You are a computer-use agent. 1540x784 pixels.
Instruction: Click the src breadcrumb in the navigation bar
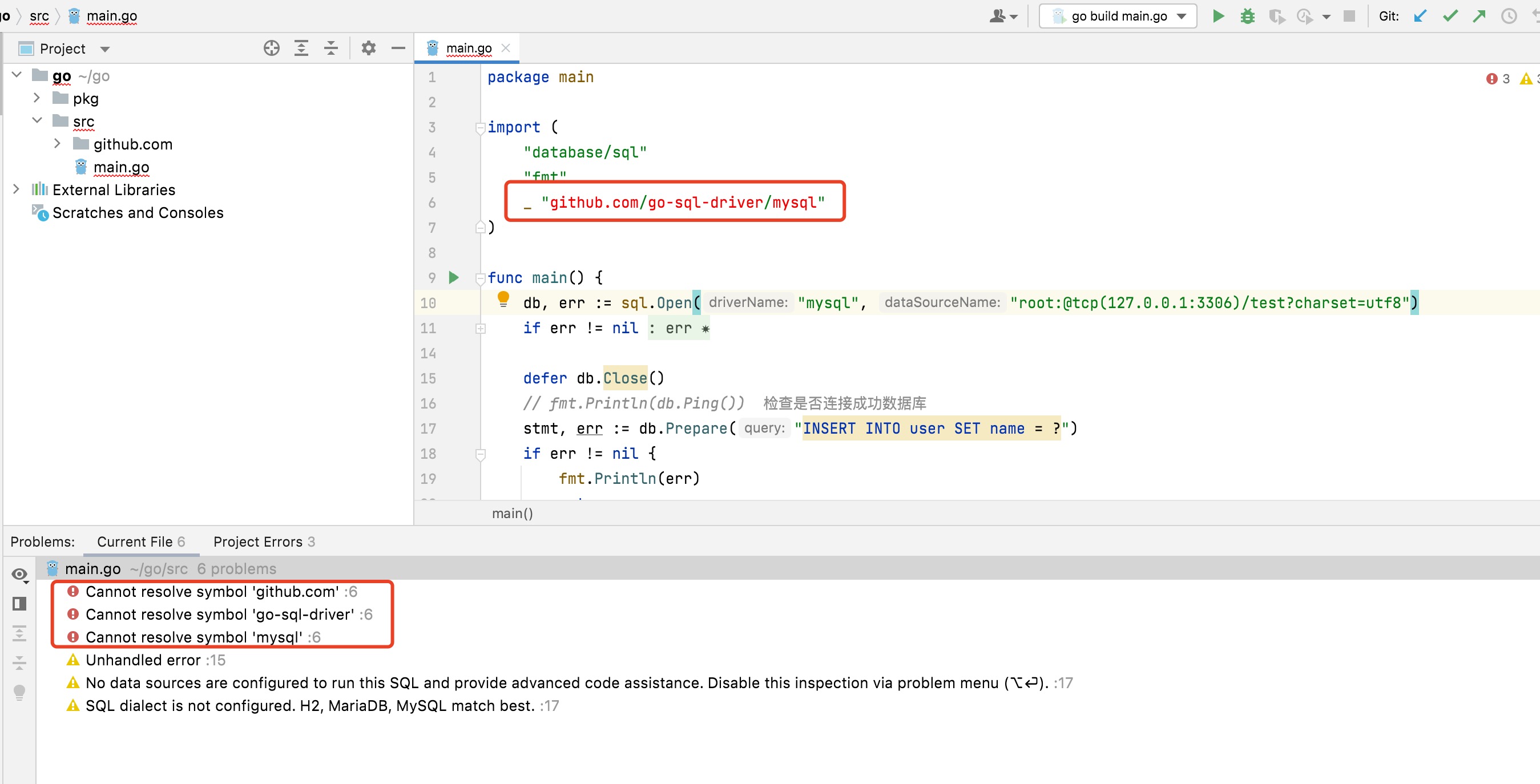(39, 16)
